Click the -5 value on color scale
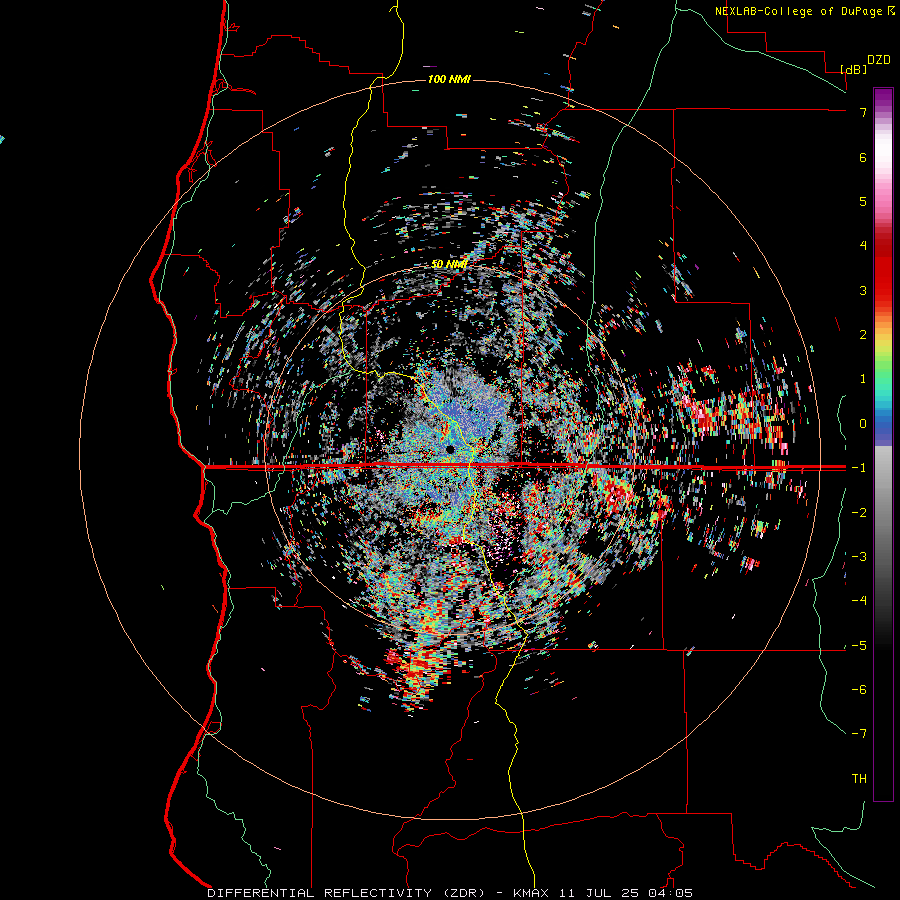 pos(859,646)
